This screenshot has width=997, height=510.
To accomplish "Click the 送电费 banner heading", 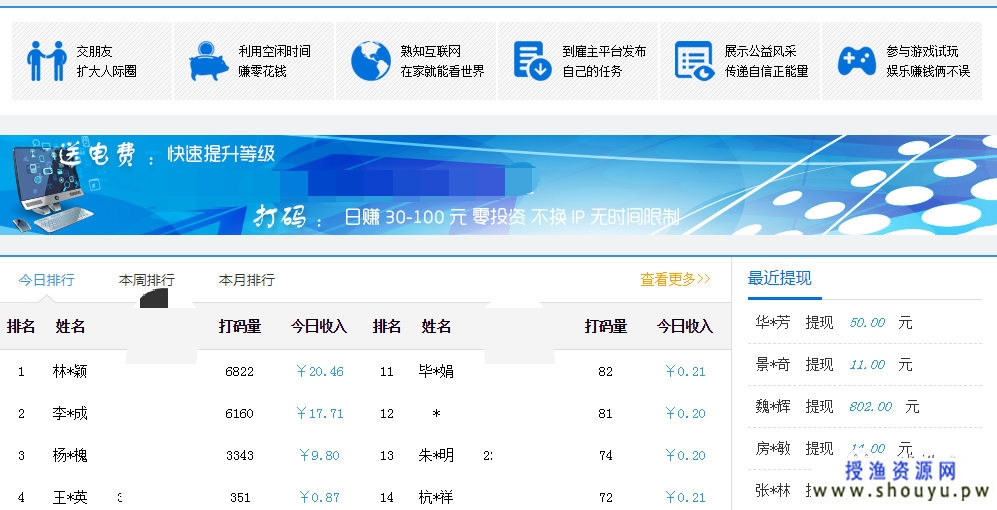I will pos(96,155).
